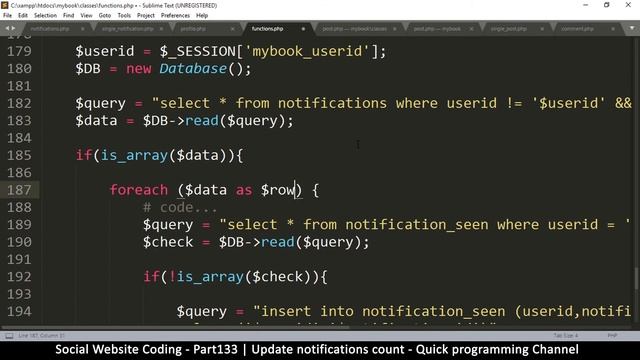
Task: Click line number 194 in gutter
Action: (x=19, y=311)
